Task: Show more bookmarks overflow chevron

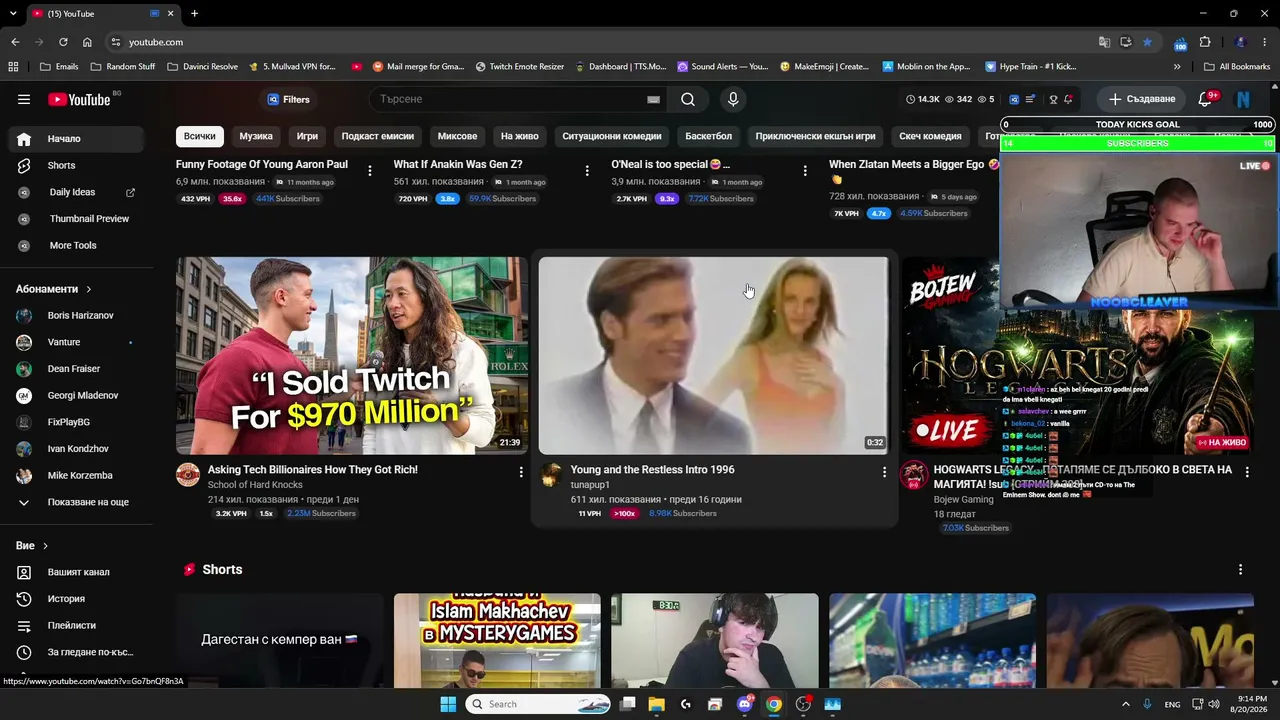Action: pos(1177,67)
